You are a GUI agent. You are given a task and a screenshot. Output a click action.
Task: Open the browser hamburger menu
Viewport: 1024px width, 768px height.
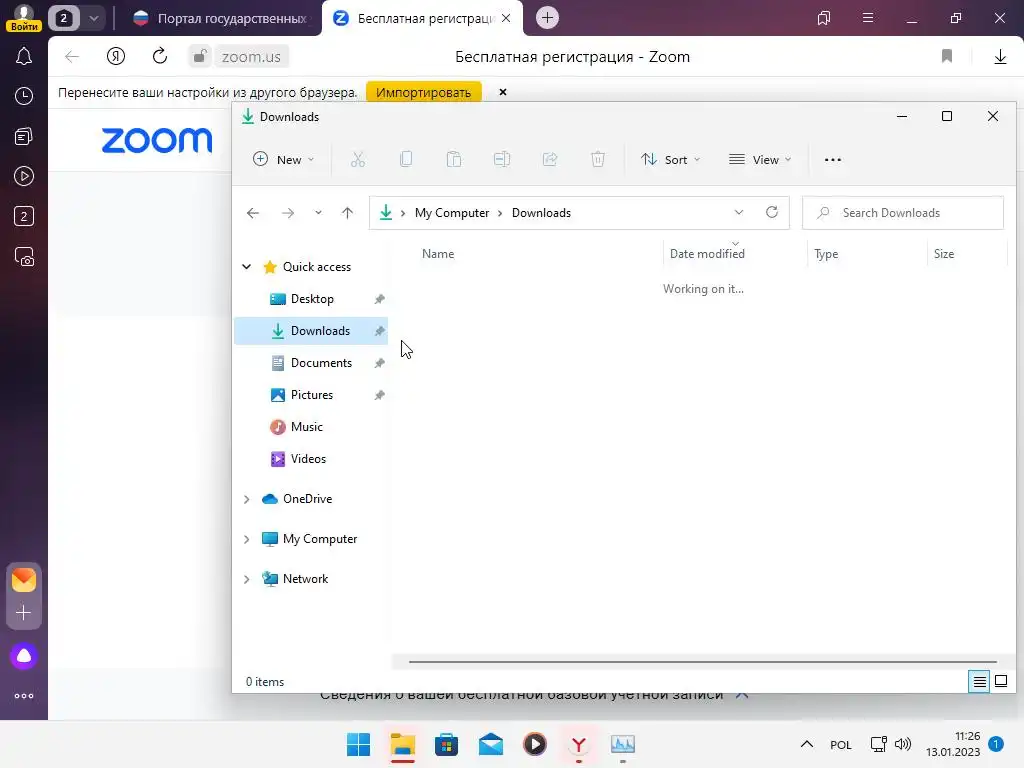(868, 18)
